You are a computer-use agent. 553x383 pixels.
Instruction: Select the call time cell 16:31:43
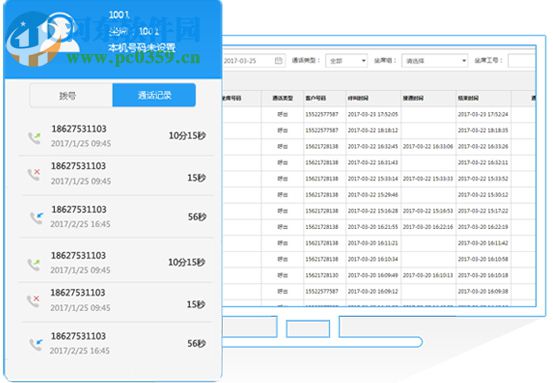click(373, 163)
